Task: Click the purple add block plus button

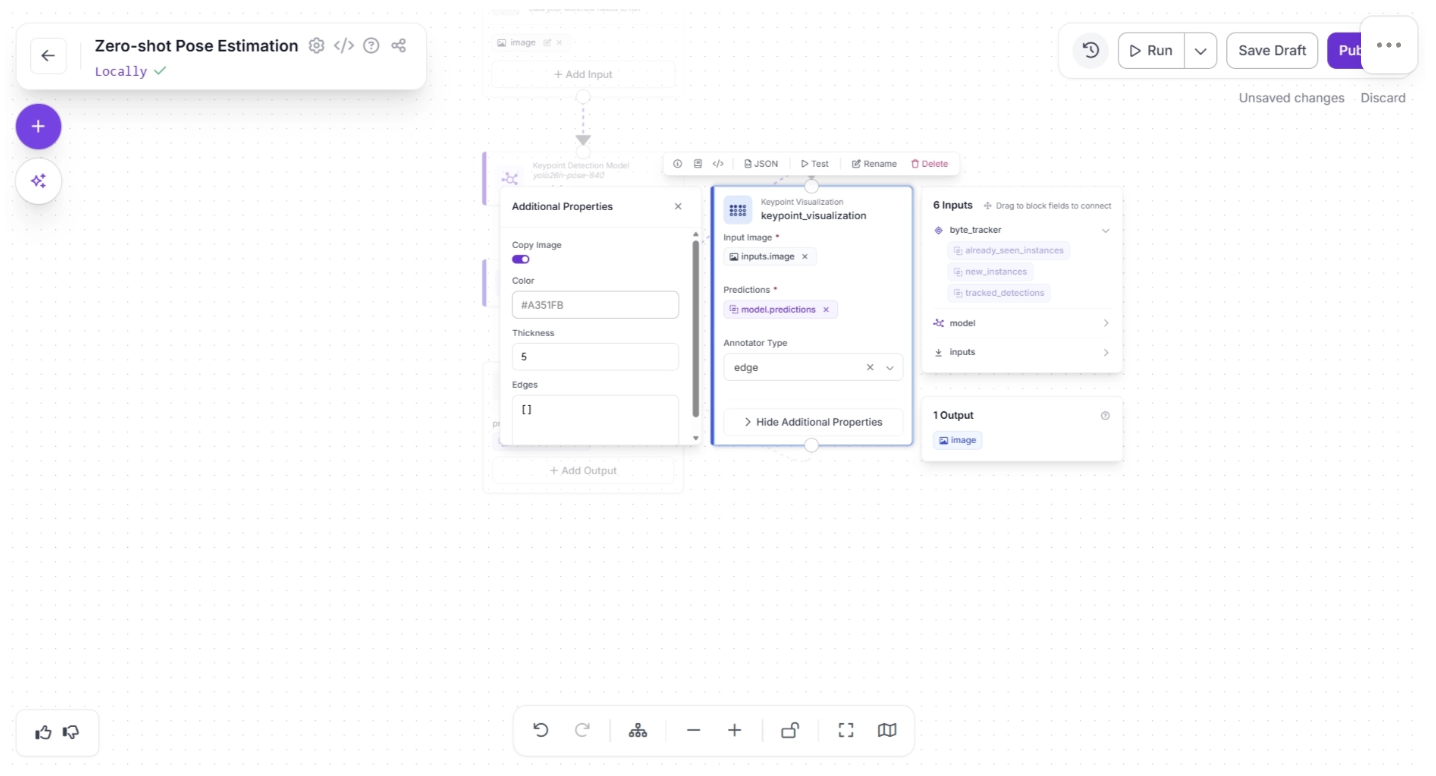Action: (x=38, y=127)
